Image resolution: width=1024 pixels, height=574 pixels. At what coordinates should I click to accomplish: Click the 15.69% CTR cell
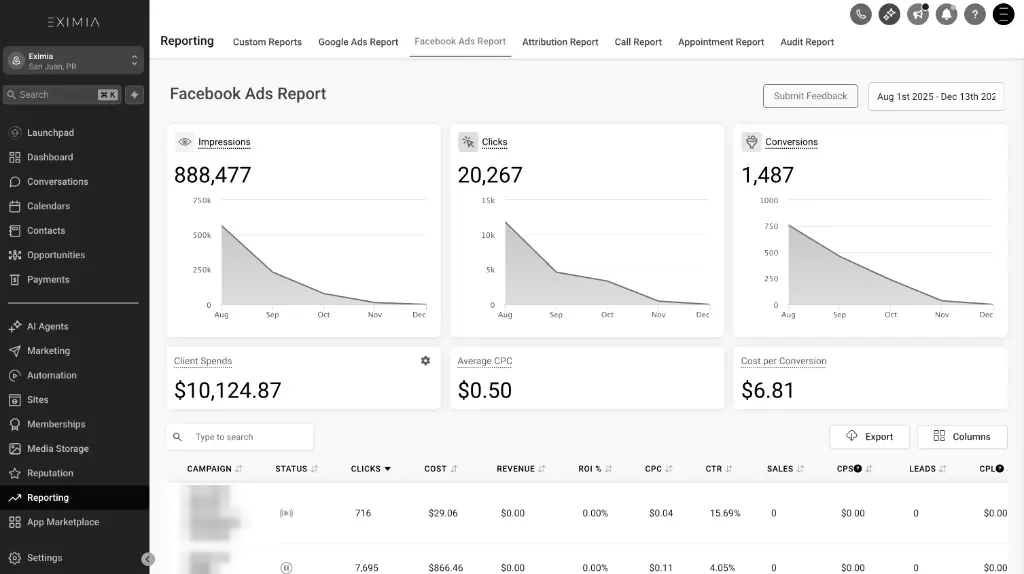[x=725, y=513]
